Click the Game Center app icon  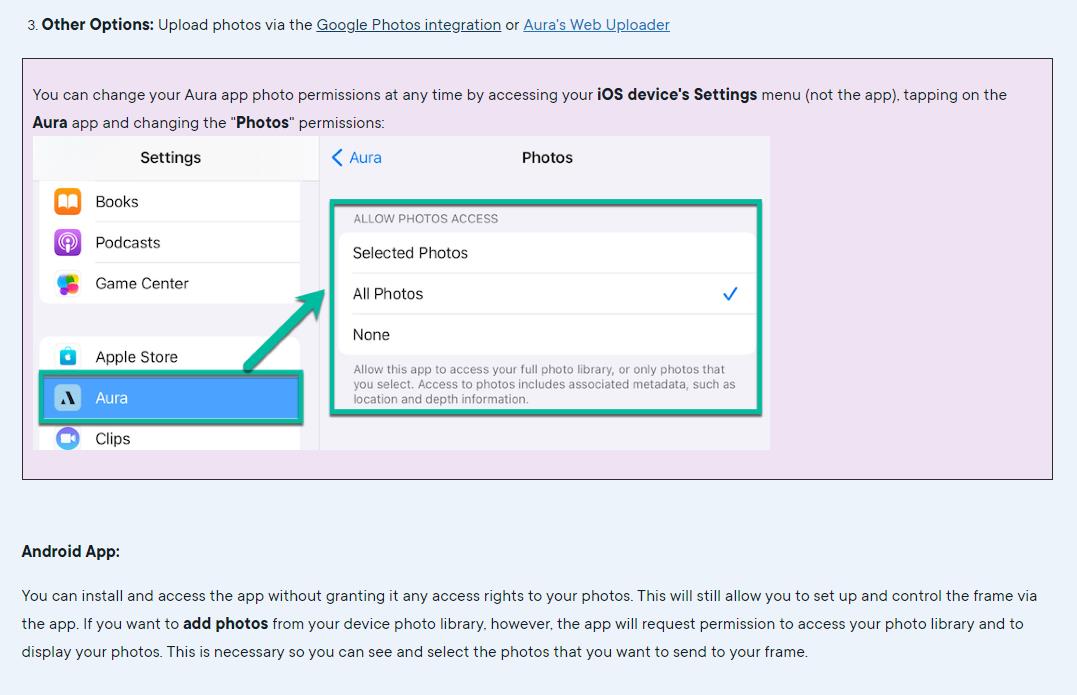coord(68,284)
